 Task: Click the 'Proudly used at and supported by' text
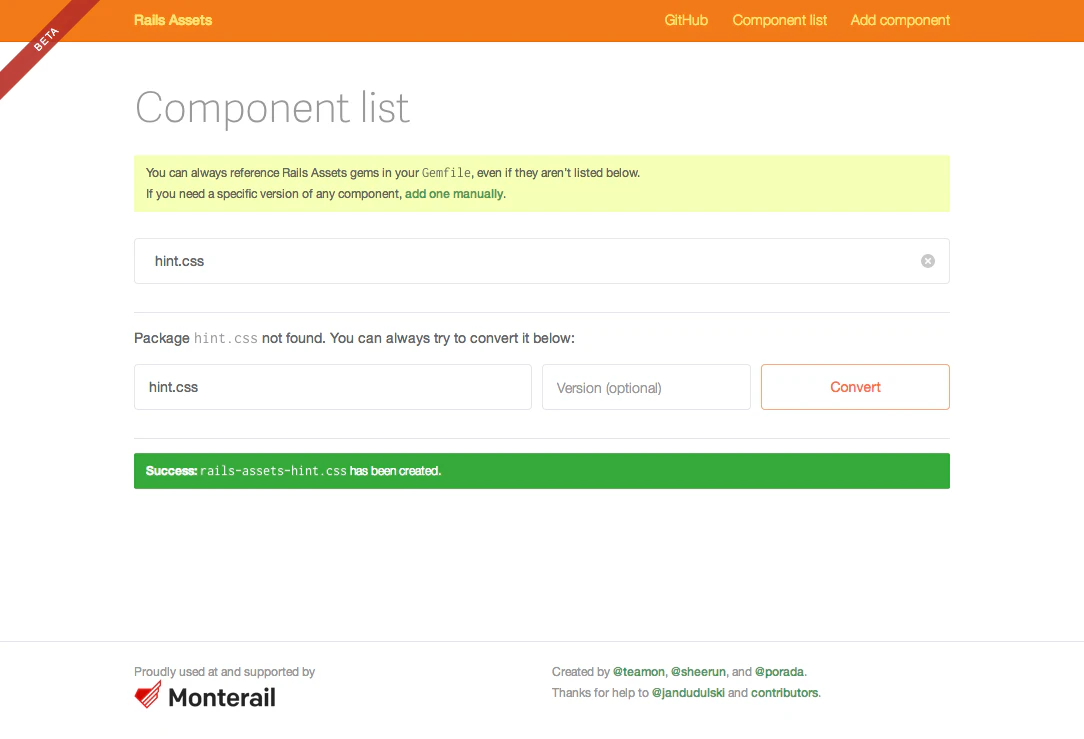pyautogui.click(x=224, y=671)
